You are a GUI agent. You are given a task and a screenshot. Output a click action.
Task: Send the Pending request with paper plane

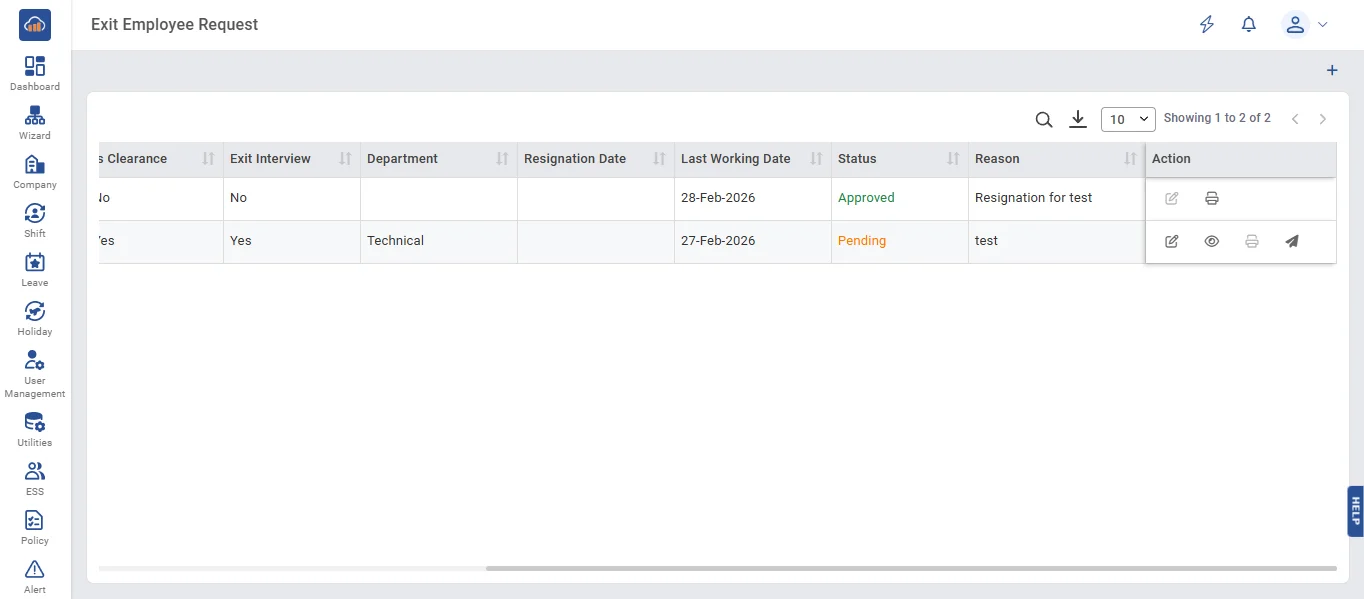[x=1291, y=241]
